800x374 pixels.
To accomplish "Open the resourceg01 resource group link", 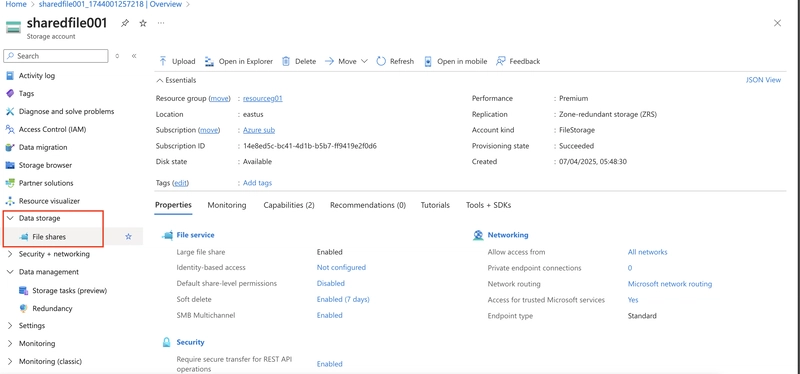I will 263,98.
